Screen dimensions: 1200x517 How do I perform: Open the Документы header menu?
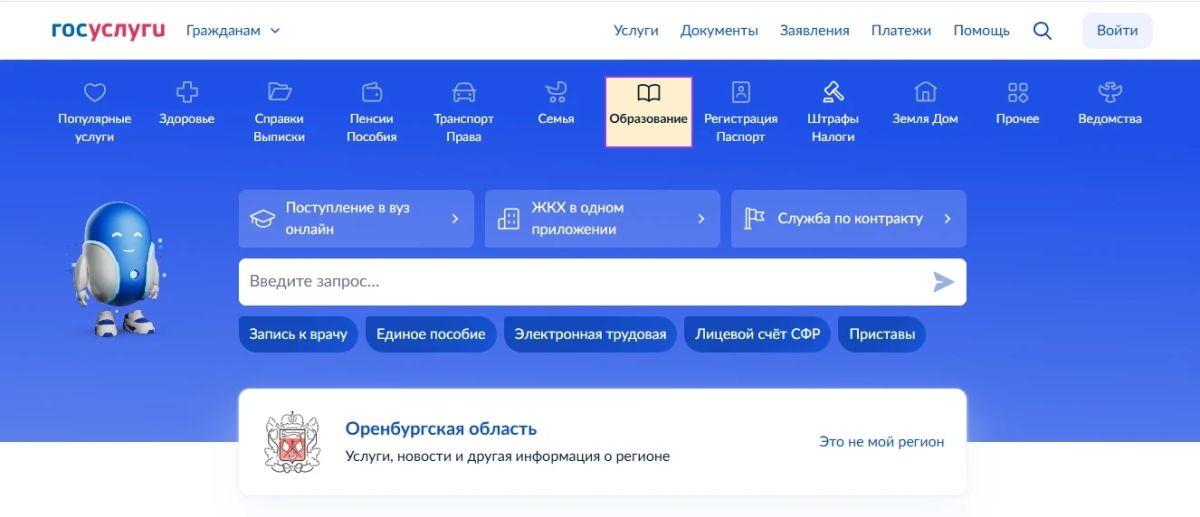pos(719,30)
